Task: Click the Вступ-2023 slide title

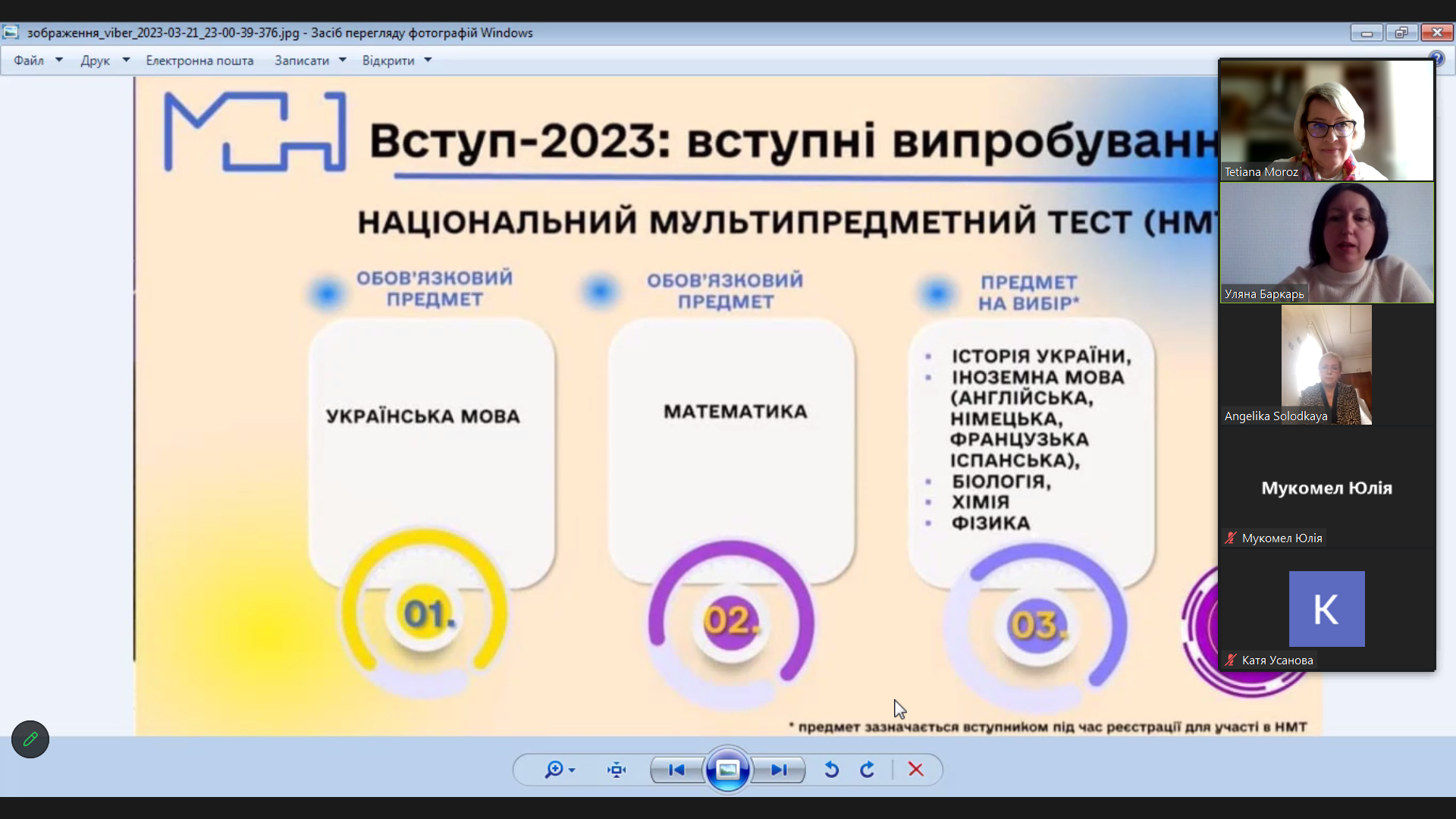Action: coord(793,142)
